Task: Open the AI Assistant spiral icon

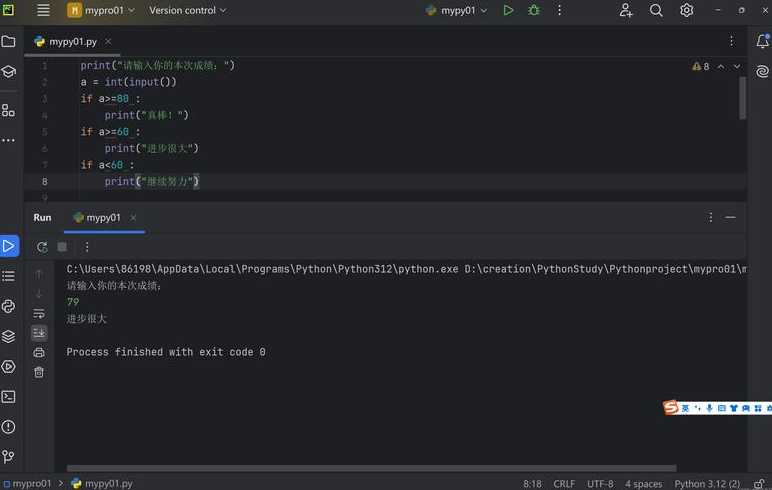Action: pyautogui.click(x=763, y=71)
